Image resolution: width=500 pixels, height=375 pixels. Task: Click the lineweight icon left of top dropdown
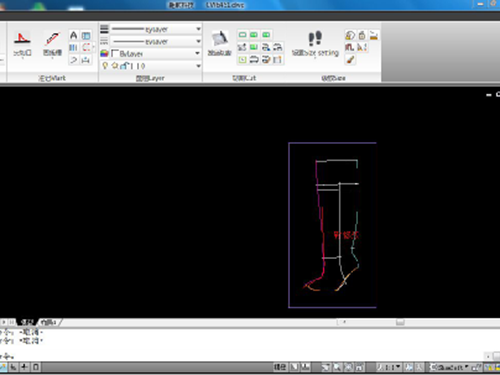[x=104, y=29]
